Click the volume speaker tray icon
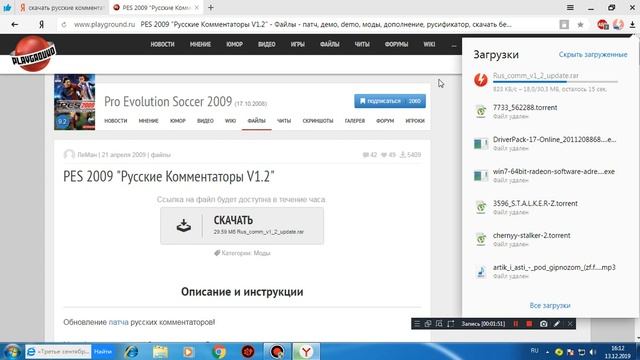Screen dimensions: 640x360 tap(593, 352)
